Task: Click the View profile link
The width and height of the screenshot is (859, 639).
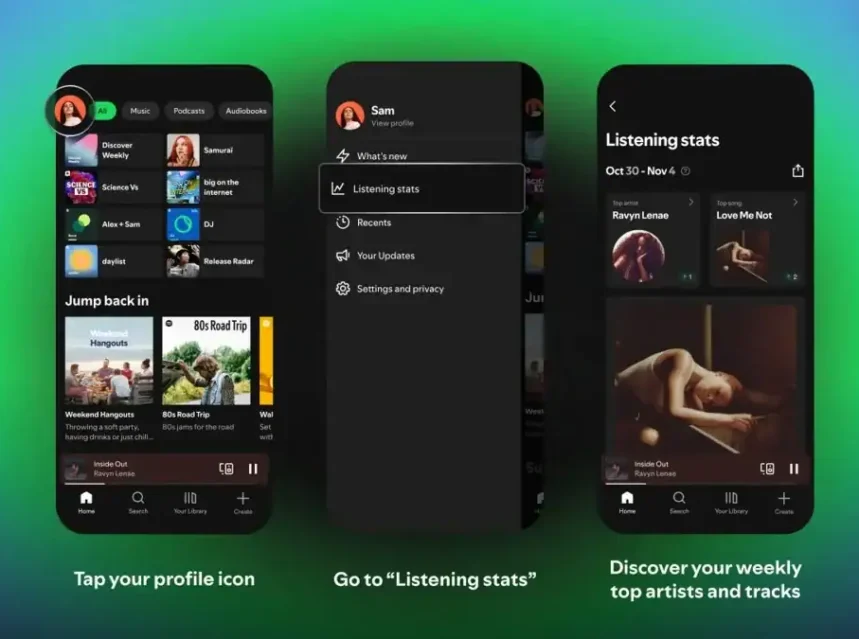Action: click(392, 123)
